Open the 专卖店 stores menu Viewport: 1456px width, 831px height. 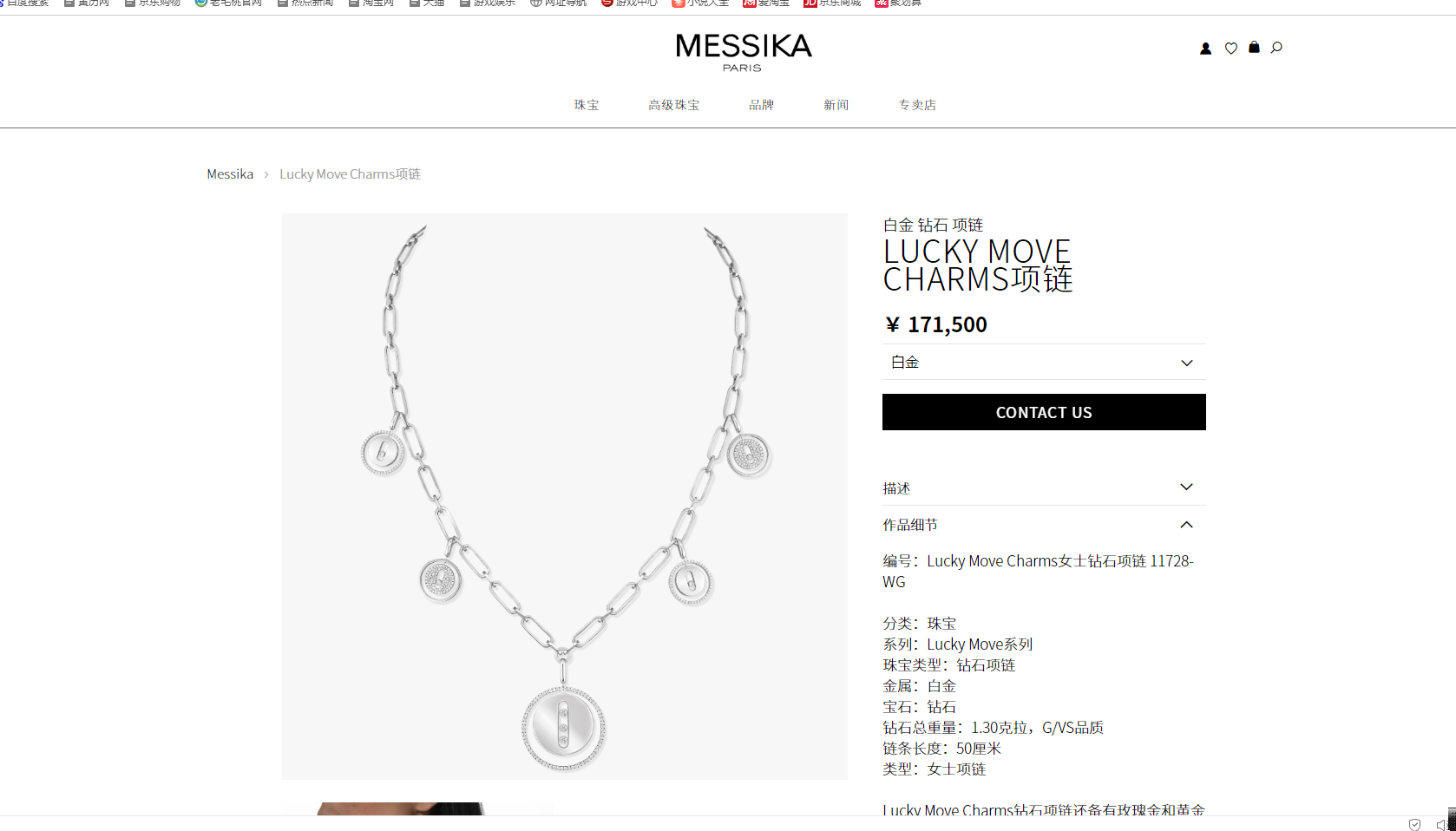coord(918,105)
